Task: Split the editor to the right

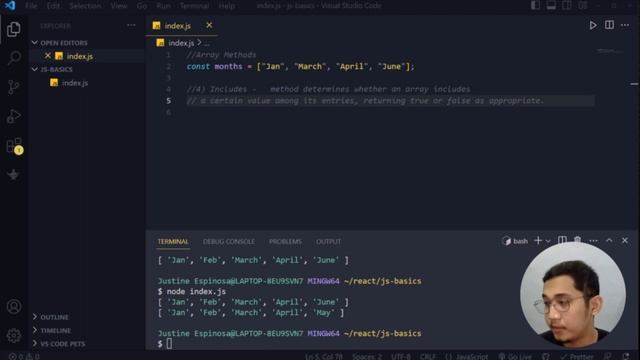Action: pos(609,25)
